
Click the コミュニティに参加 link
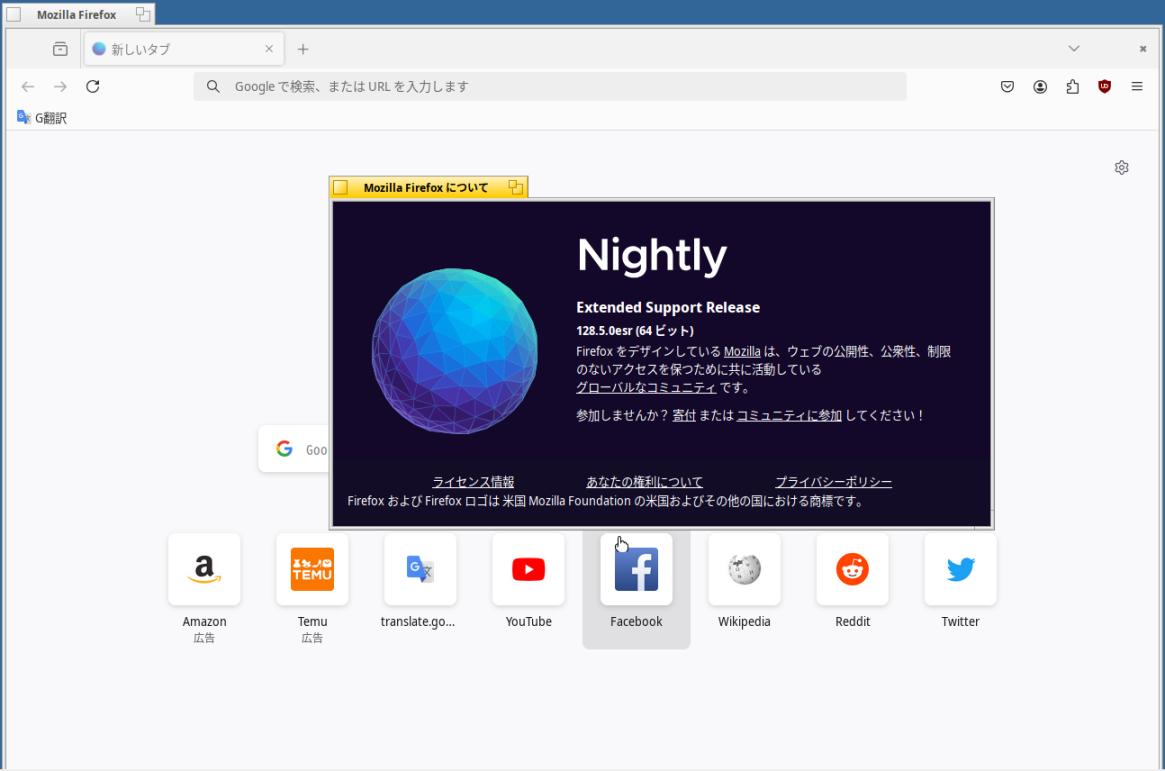coord(789,415)
